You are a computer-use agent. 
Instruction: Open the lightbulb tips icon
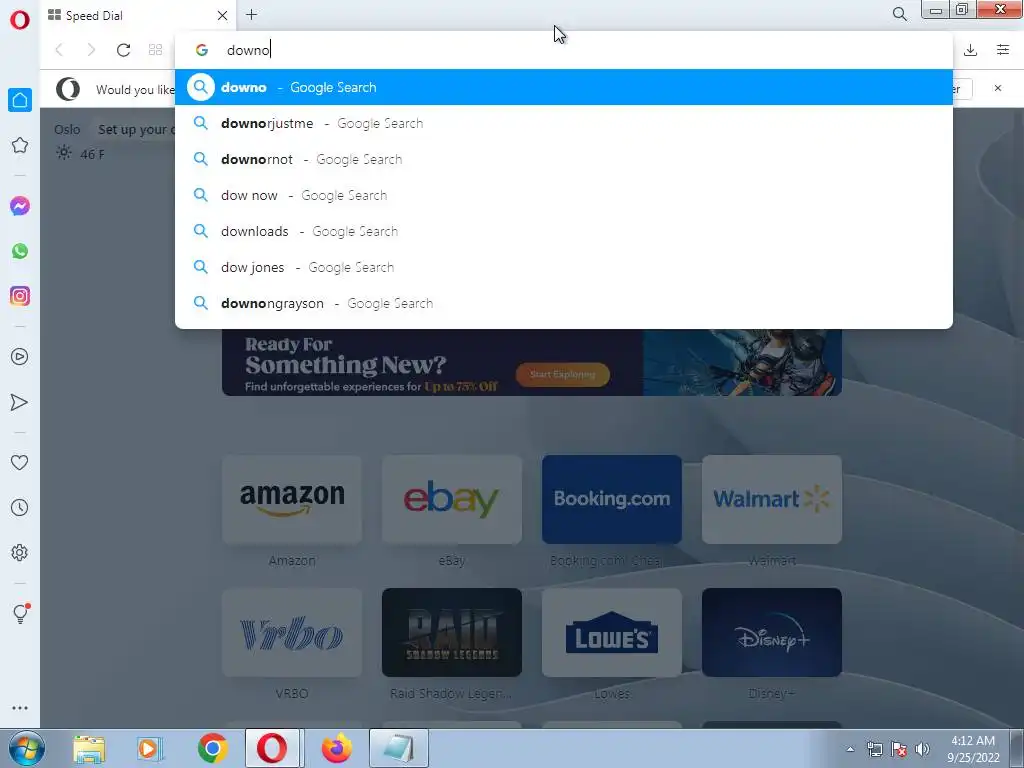pyautogui.click(x=20, y=613)
